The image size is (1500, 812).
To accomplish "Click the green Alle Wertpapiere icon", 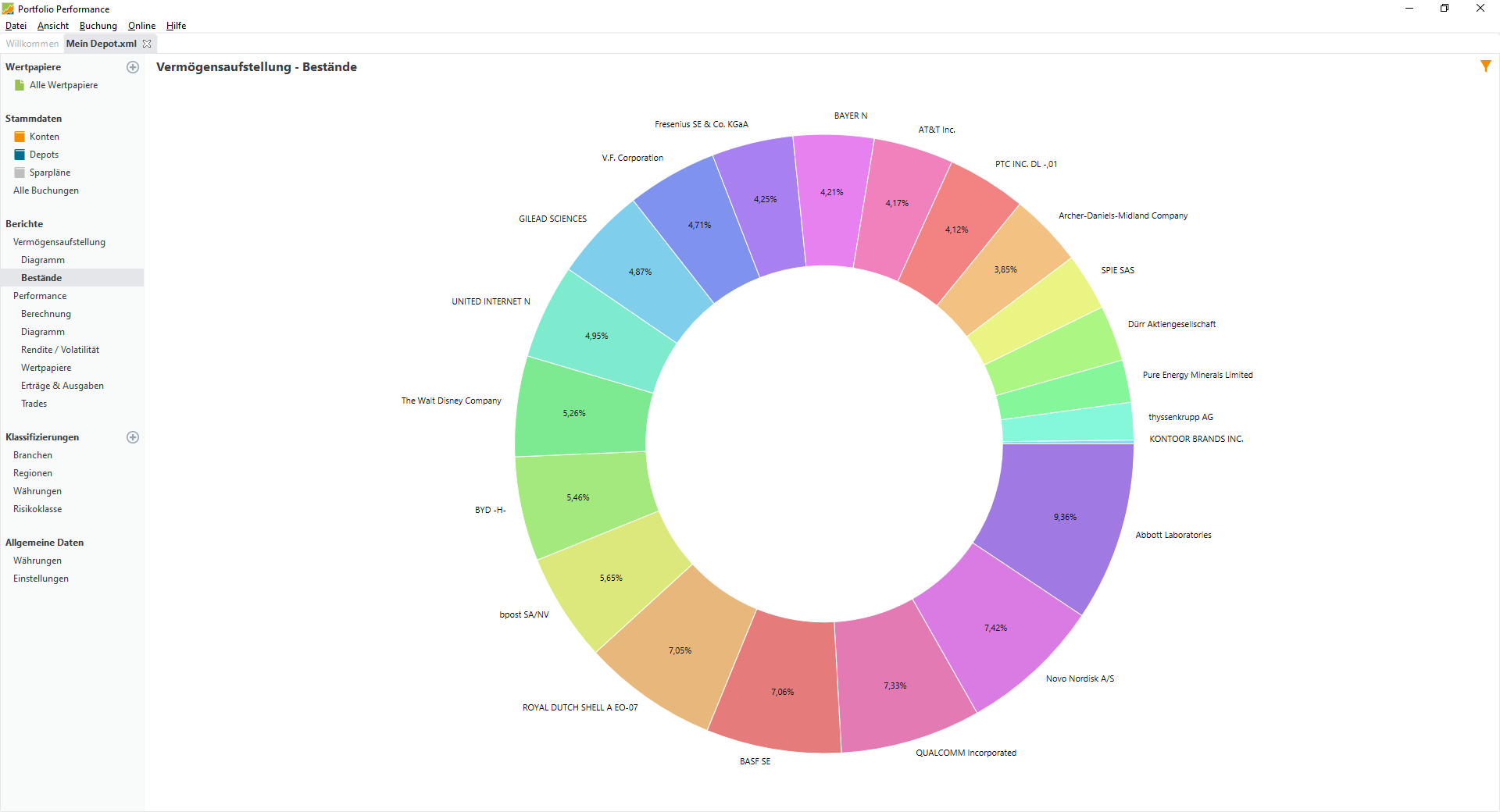I will [20, 85].
